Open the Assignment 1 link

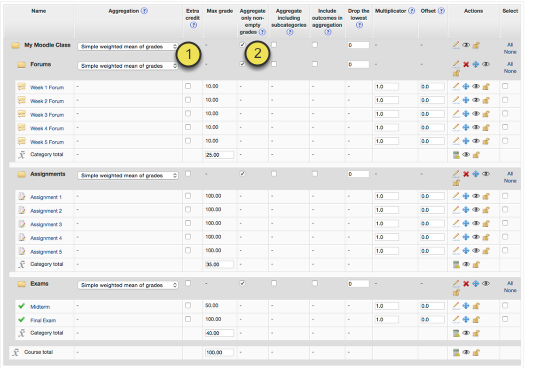pyautogui.click(x=45, y=197)
